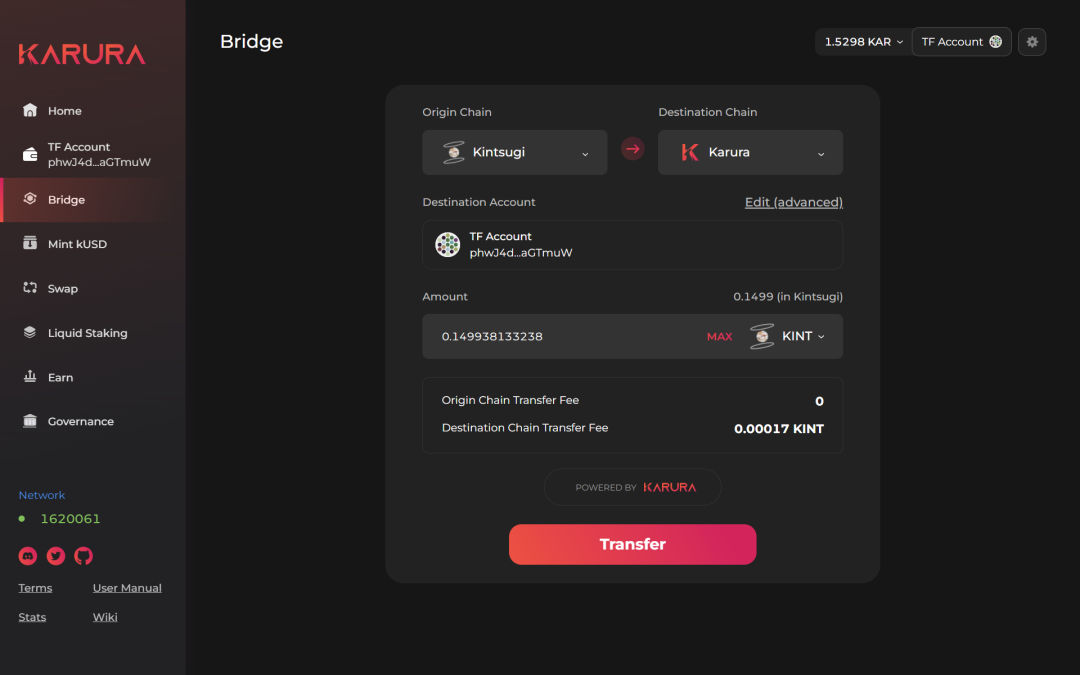Click the Transfer button
Image resolution: width=1080 pixels, height=675 pixels.
click(x=632, y=544)
